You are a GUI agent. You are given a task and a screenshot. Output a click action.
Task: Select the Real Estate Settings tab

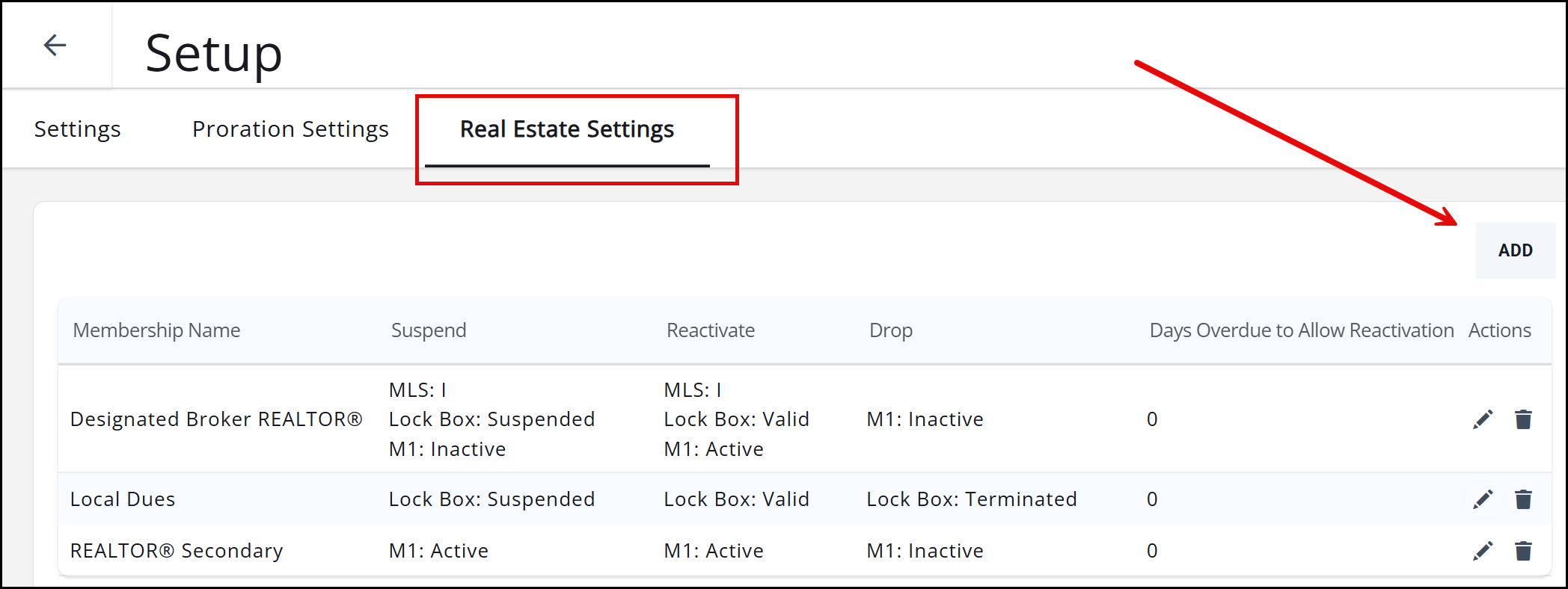[566, 129]
